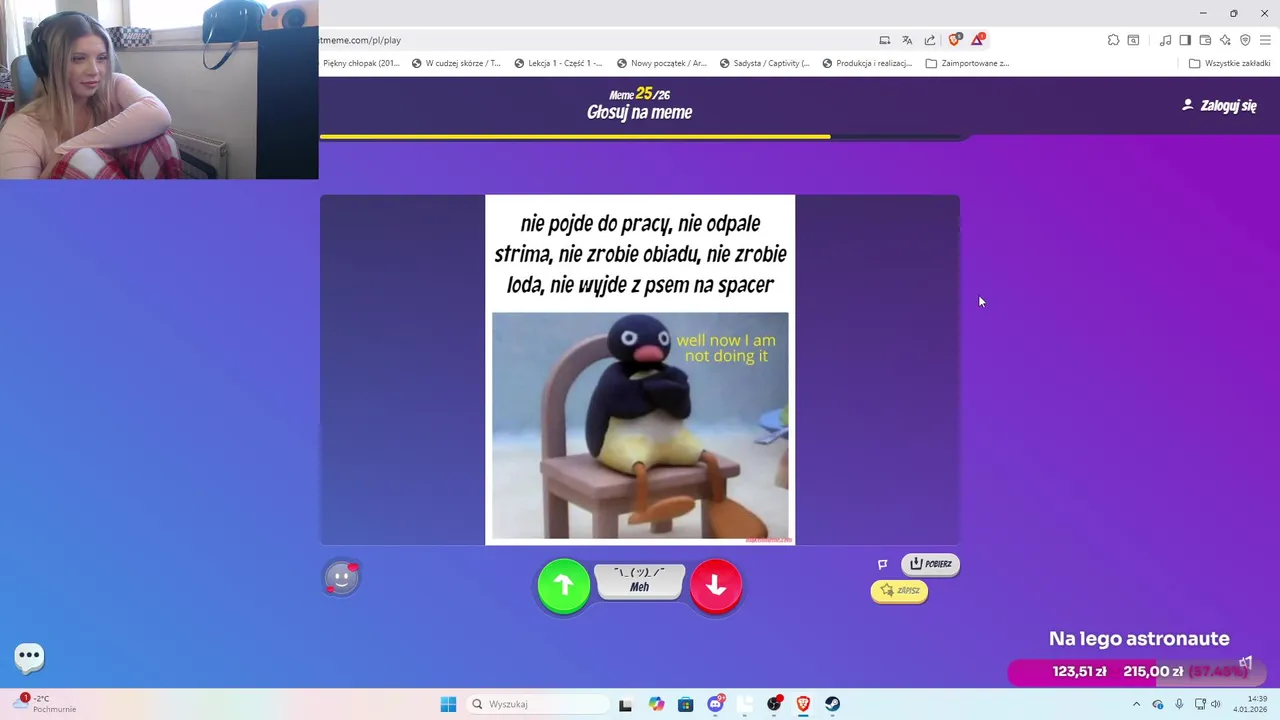
Task: Open Microsoft Store from the taskbar
Action: click(685, 704)
